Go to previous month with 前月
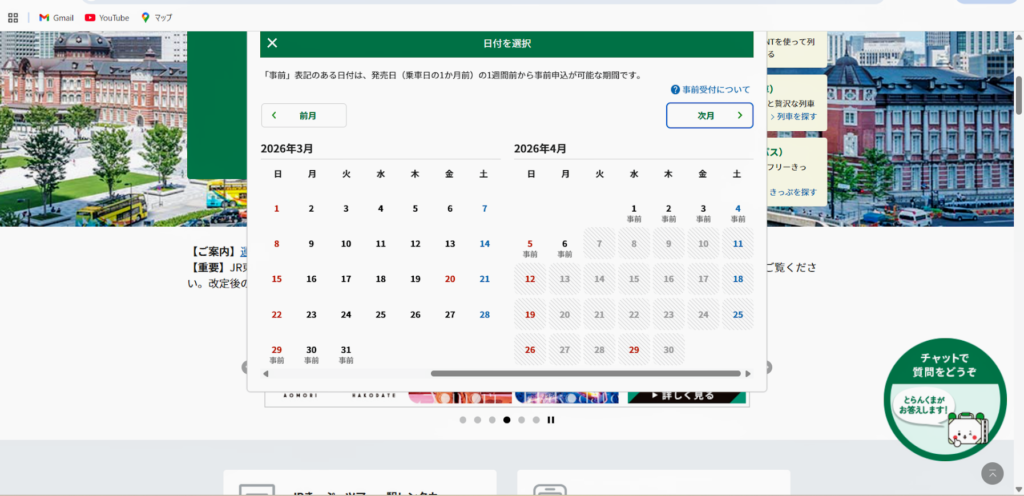The width and height of the screenshot is (1024, 496). [x=304, y=116]
